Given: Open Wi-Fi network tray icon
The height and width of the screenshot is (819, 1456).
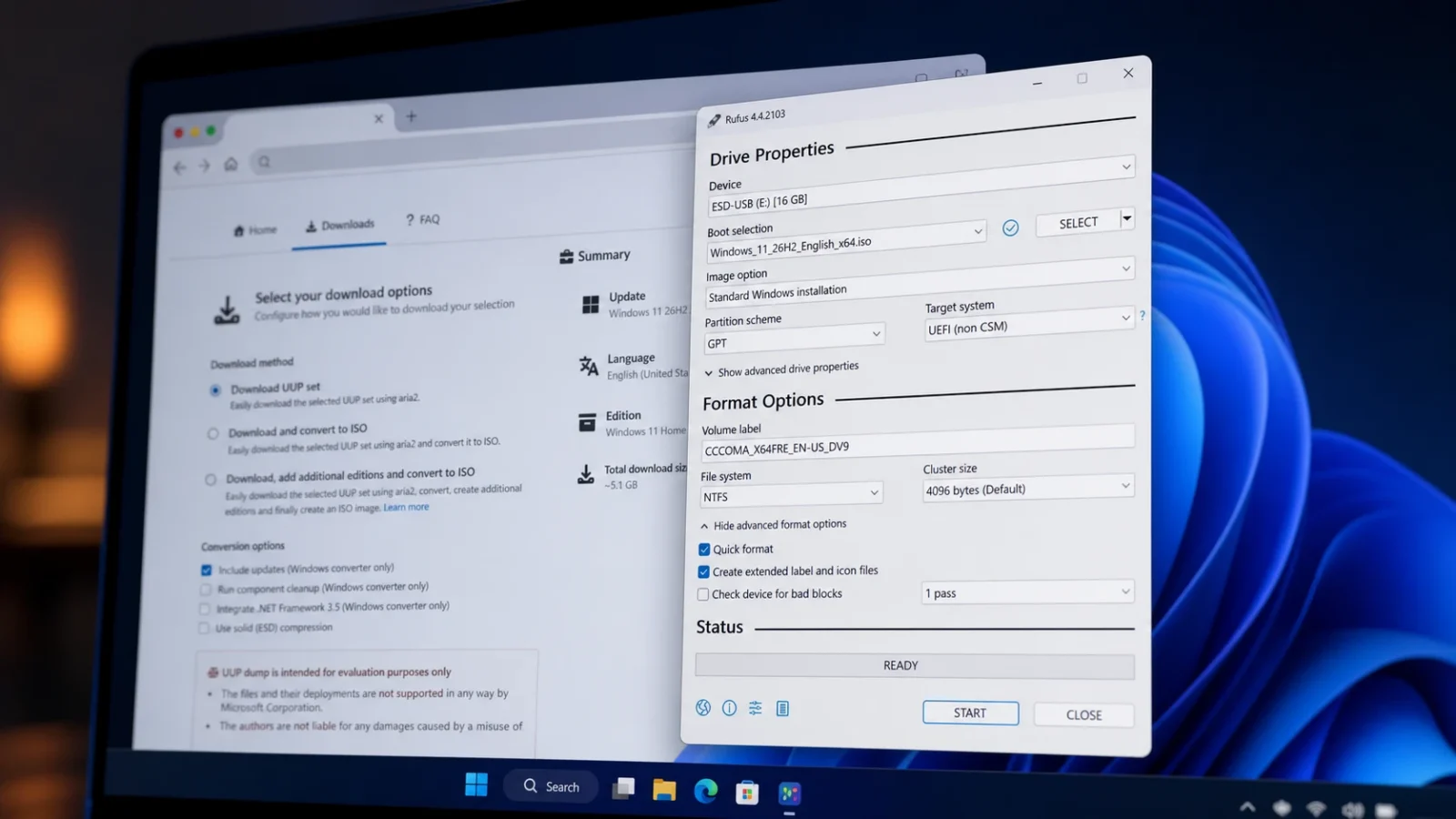Looking at the screenshot, I should click(1316, 809).
